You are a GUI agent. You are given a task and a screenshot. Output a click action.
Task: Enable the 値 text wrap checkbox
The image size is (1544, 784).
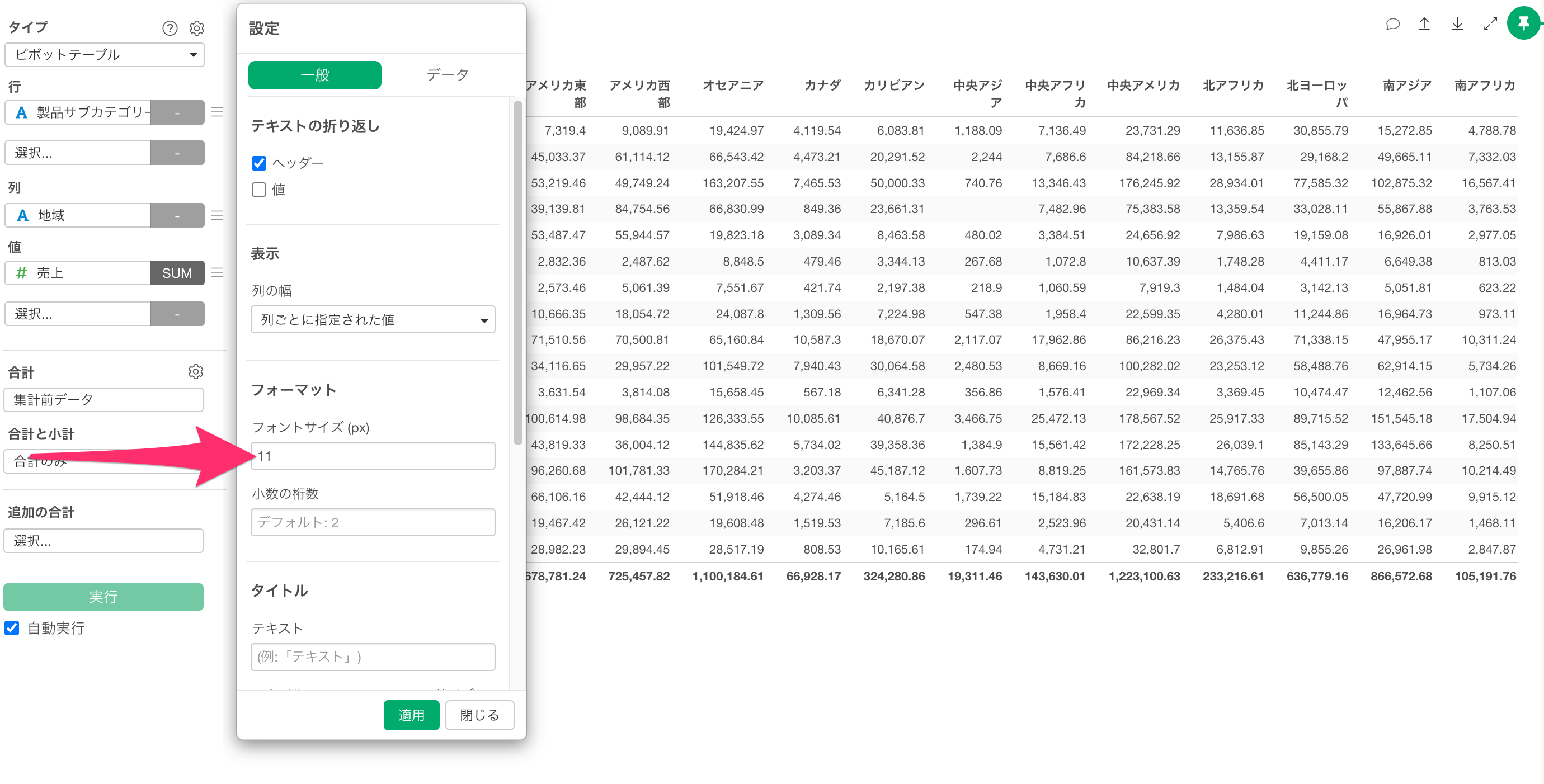(259, 190)
